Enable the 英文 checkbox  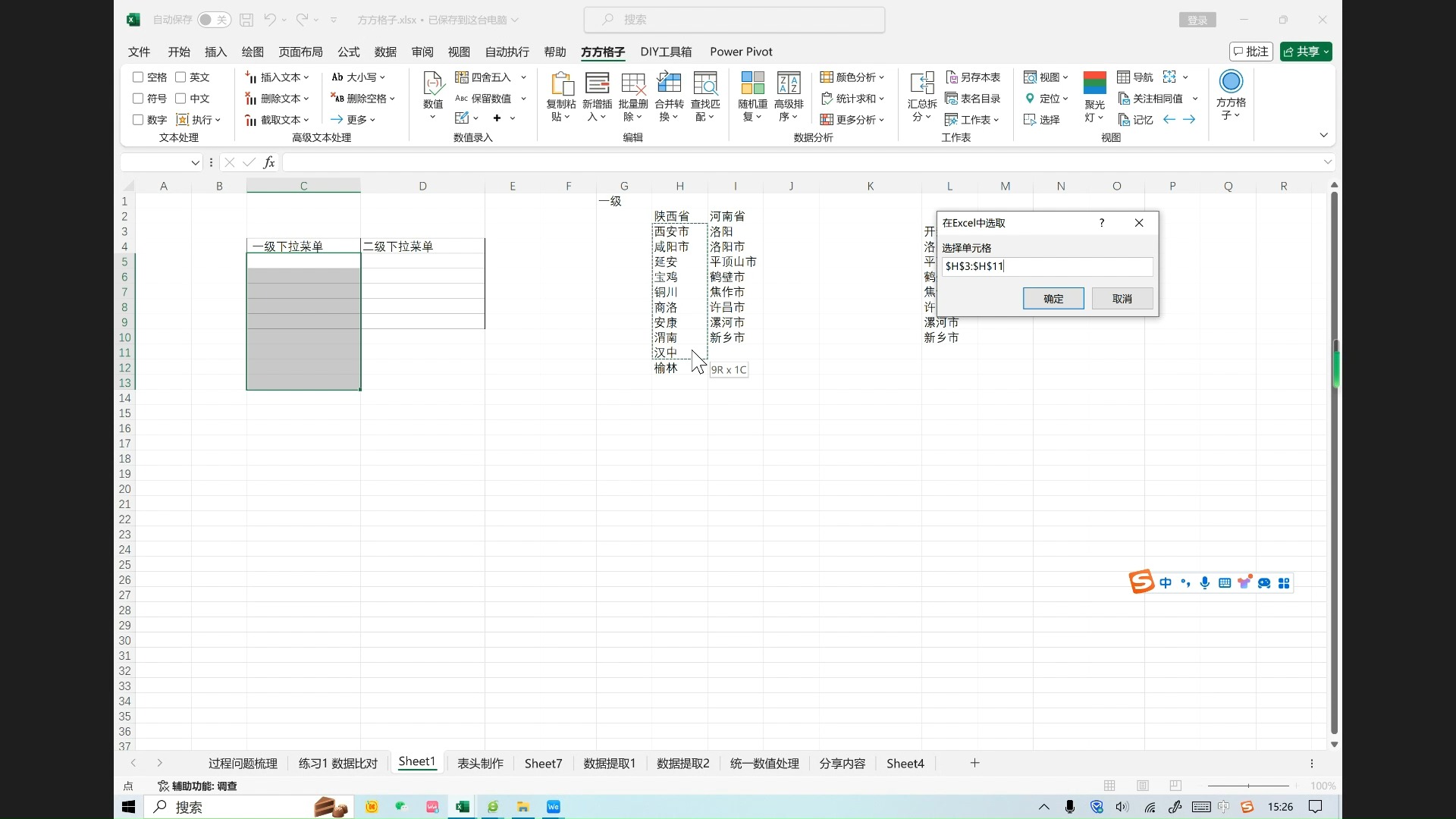click(180, 77)
